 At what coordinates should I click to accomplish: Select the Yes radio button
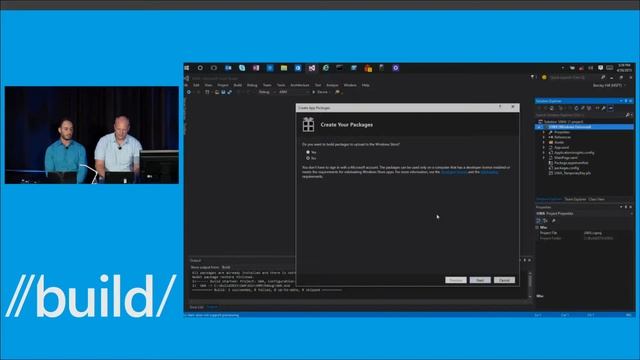pyautogui.click(x=308, y=152)
